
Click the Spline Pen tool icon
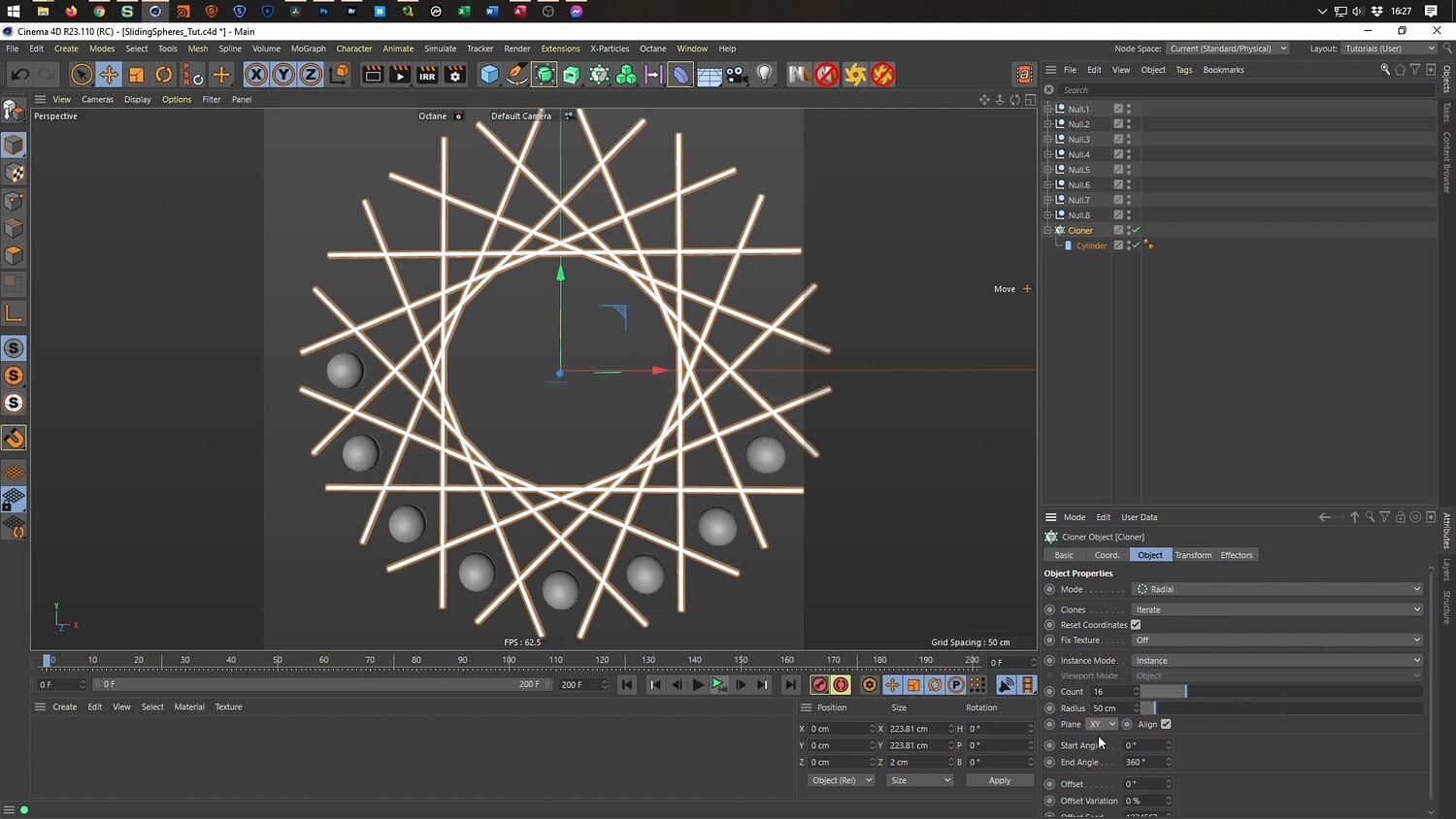pyautogui.click(x=517, y=75)
